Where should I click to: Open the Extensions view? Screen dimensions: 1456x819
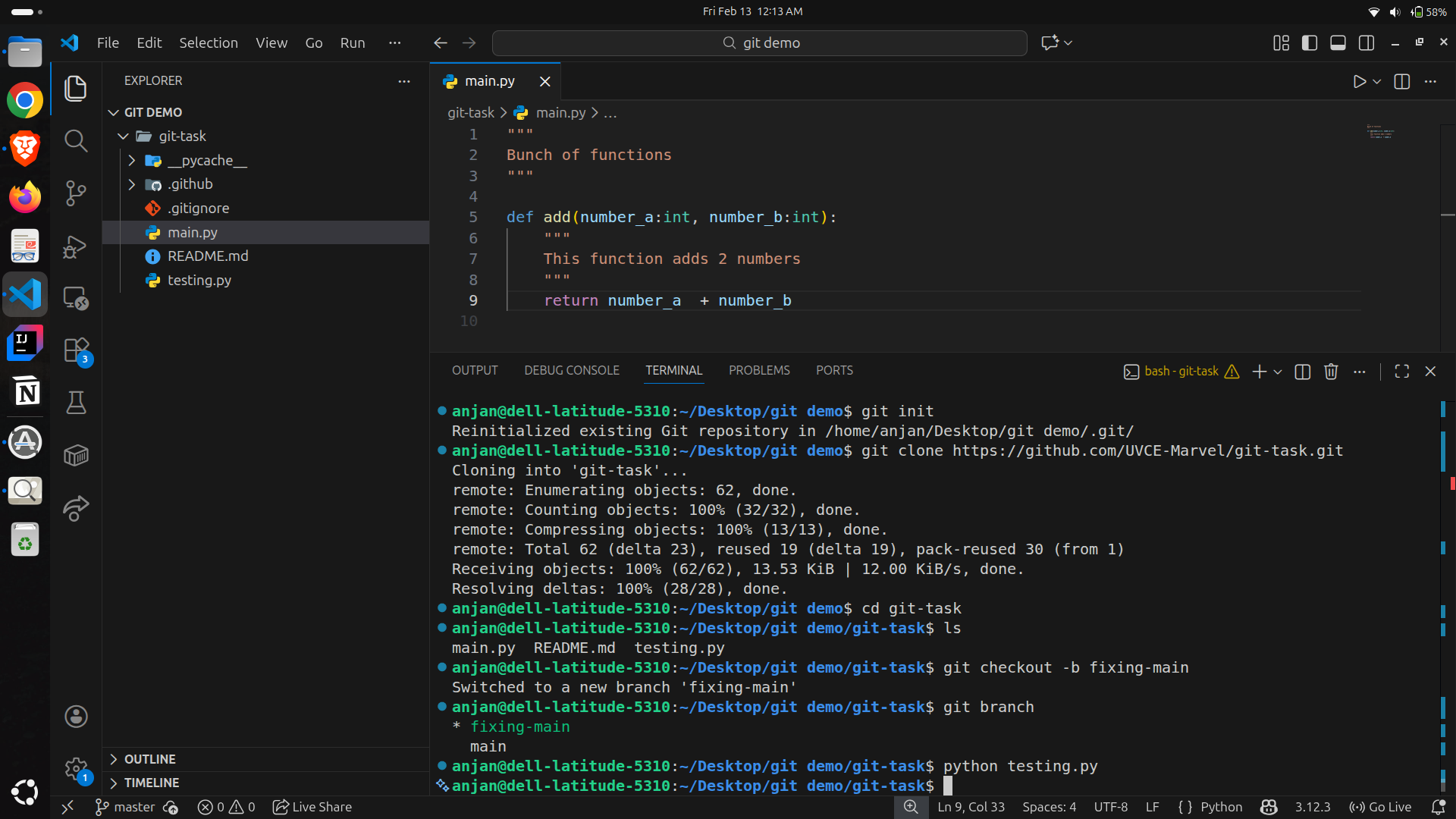tap(75, 350)
